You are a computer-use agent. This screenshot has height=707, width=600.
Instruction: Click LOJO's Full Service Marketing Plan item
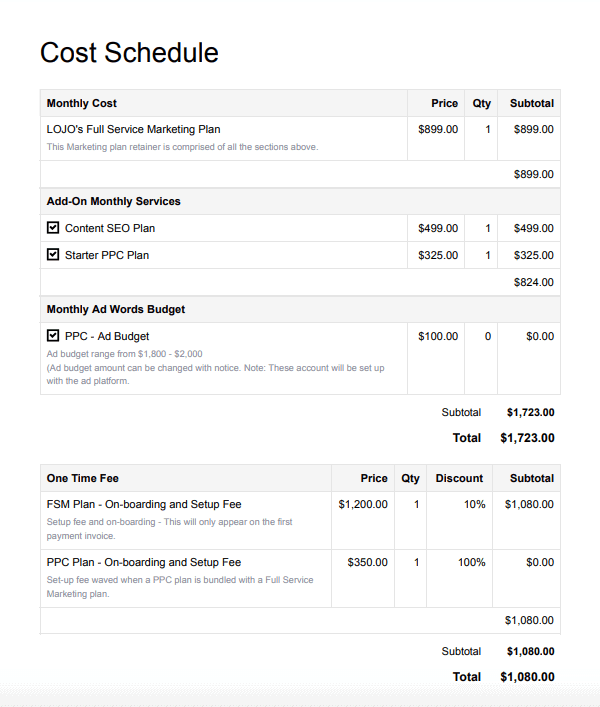point(133,129)
